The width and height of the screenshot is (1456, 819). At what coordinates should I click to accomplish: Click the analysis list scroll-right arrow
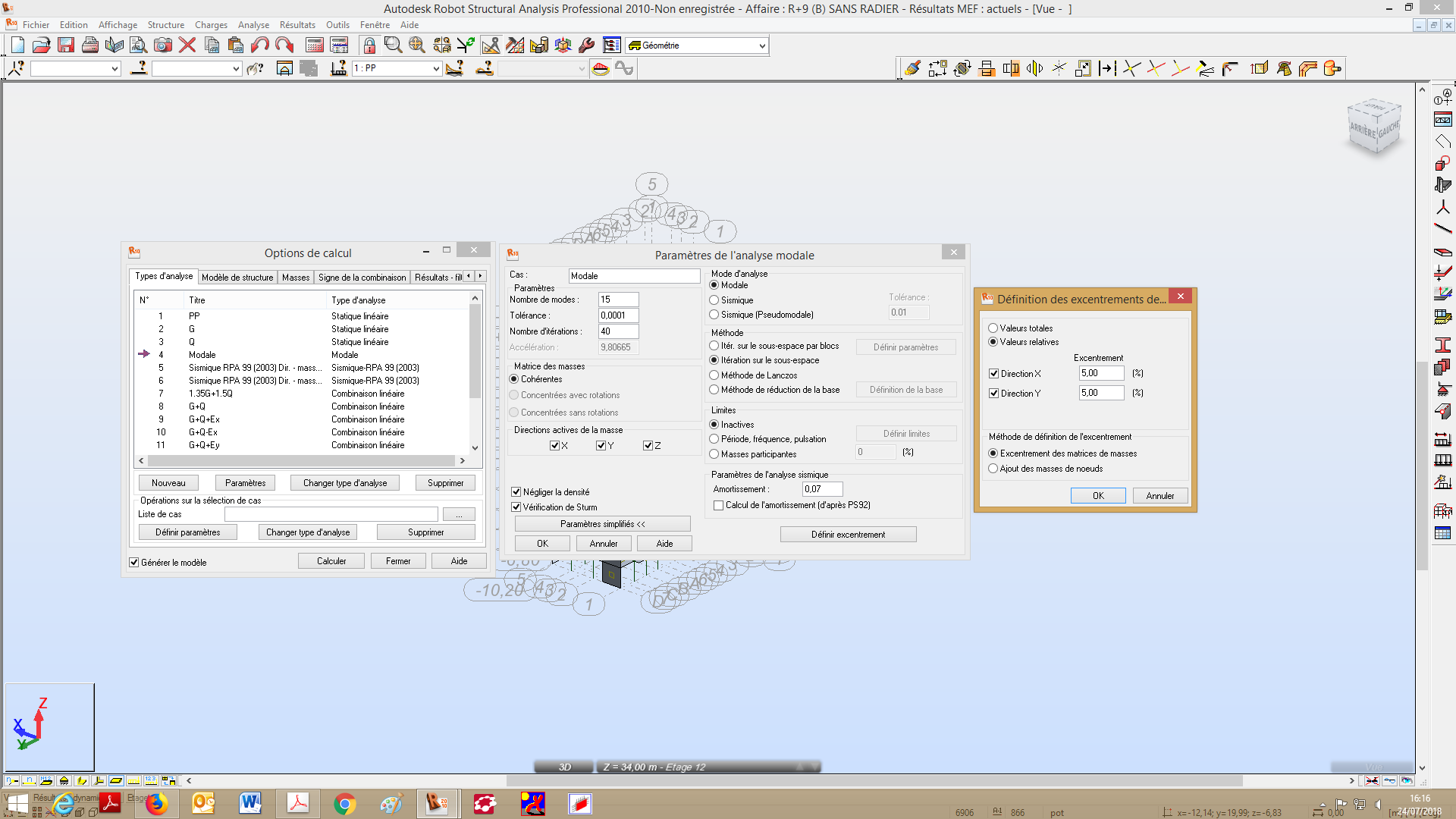point(463,461)
